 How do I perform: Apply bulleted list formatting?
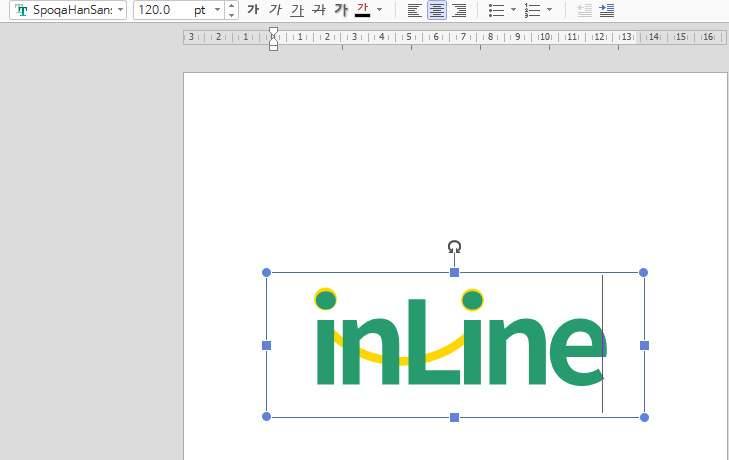click(497, 10)
